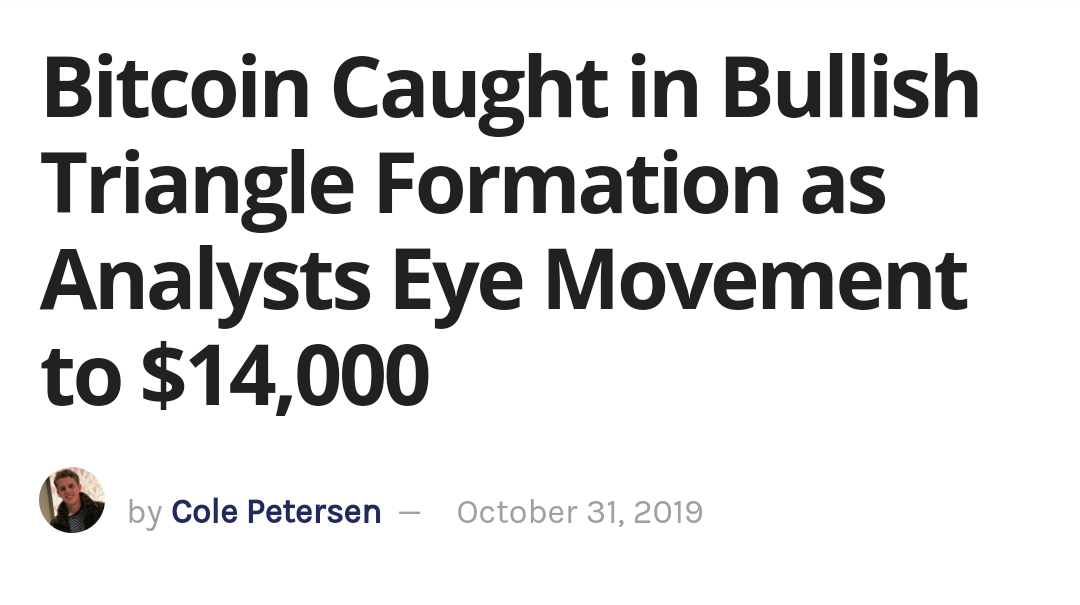Click the "by" label before the author name
Screen dimensions: 1080x605
144,513
